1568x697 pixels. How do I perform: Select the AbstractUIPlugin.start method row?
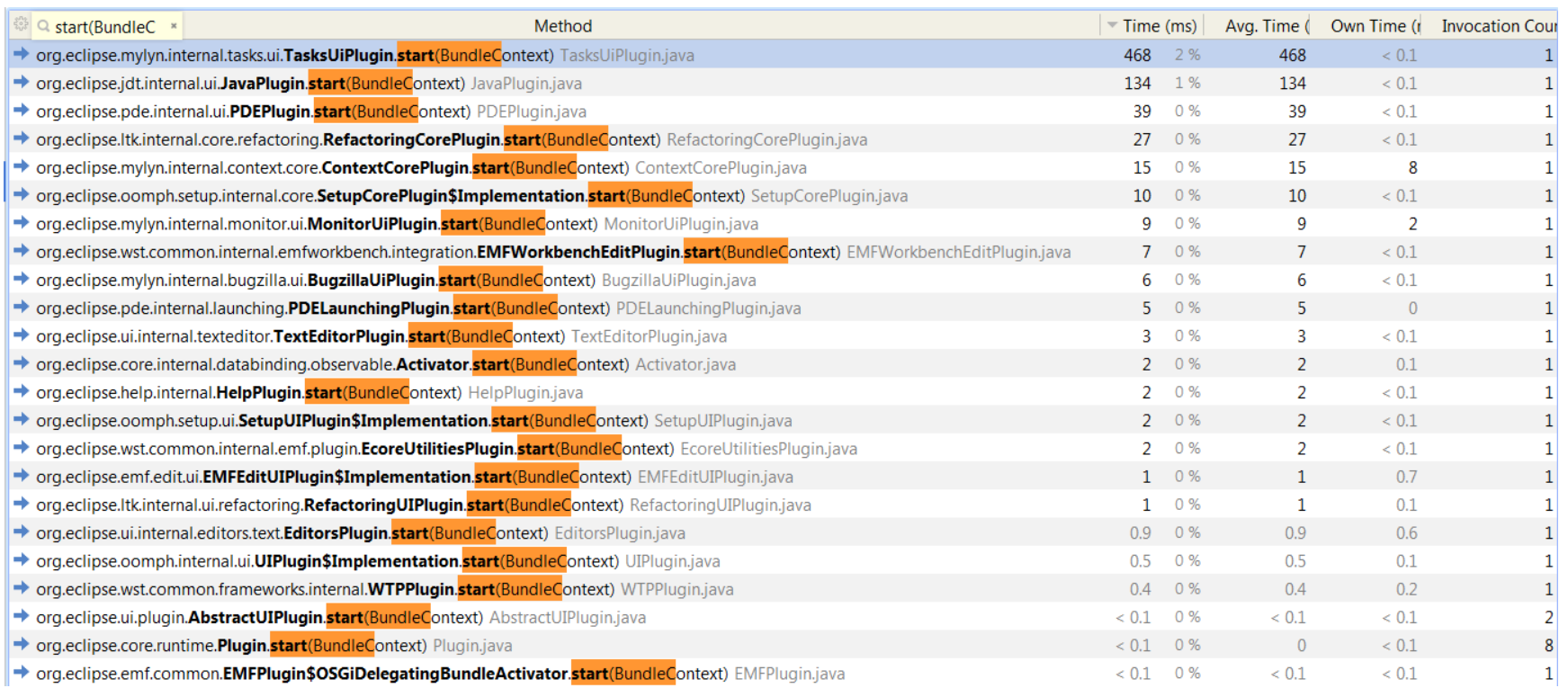[x=340, y=617]
